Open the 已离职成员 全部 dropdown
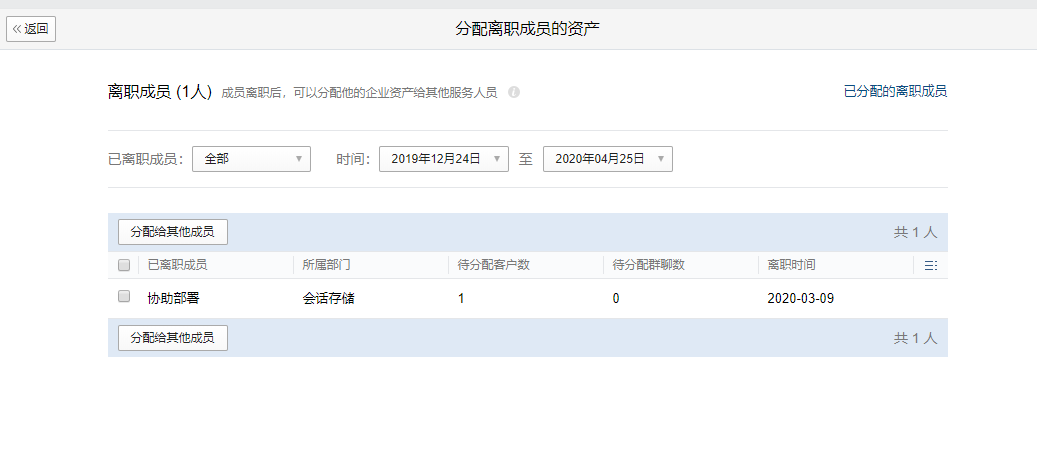The height and width of the screenshot is (469, 1037). pos(251,159)
